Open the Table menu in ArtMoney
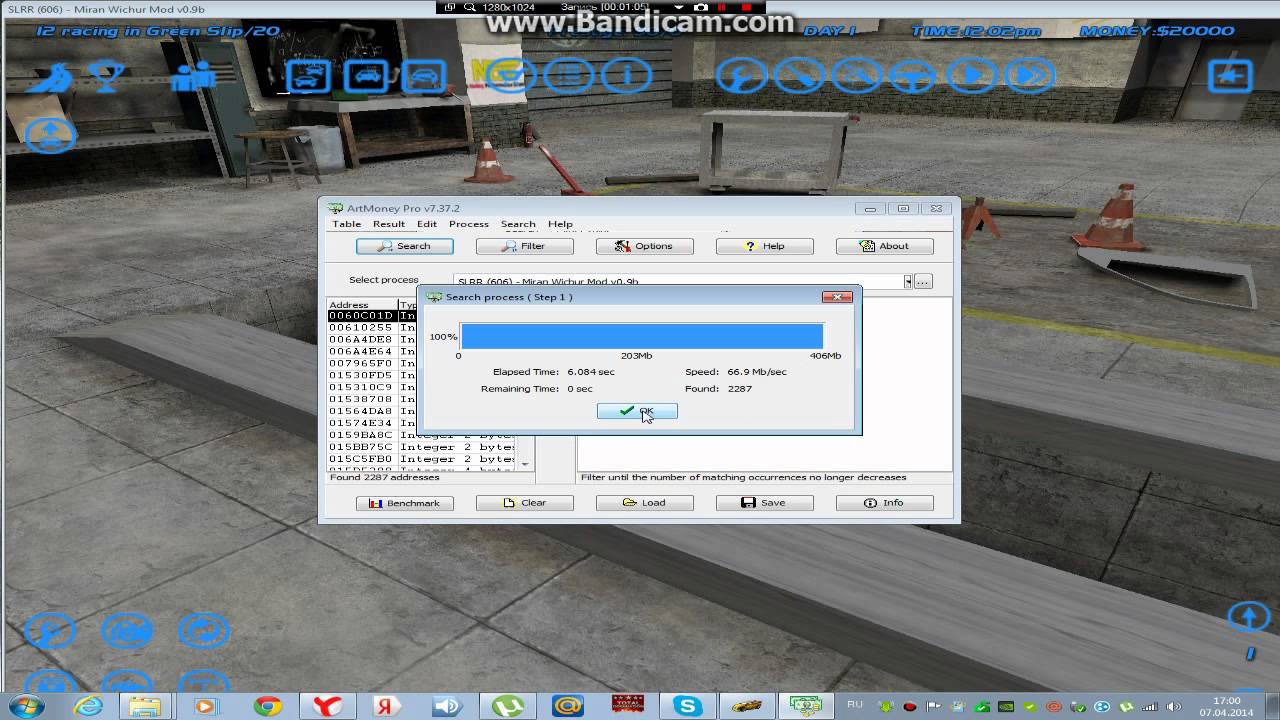Viewport: 1280px width, 720px height. coord(346,224)
